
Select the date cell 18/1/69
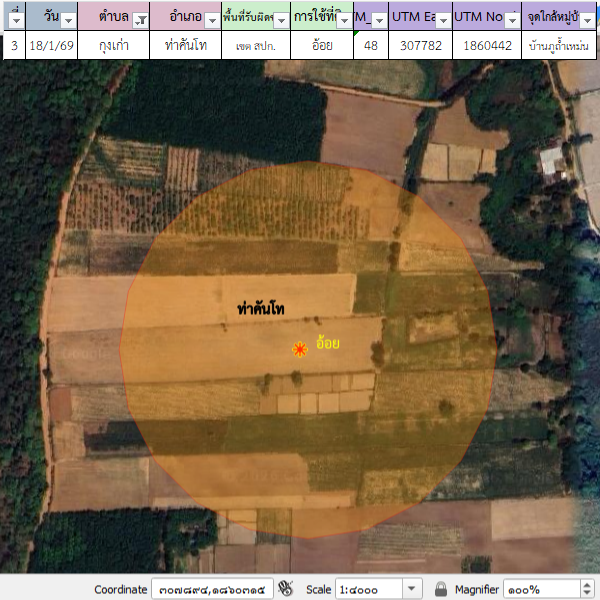click(x=50, y=45)
